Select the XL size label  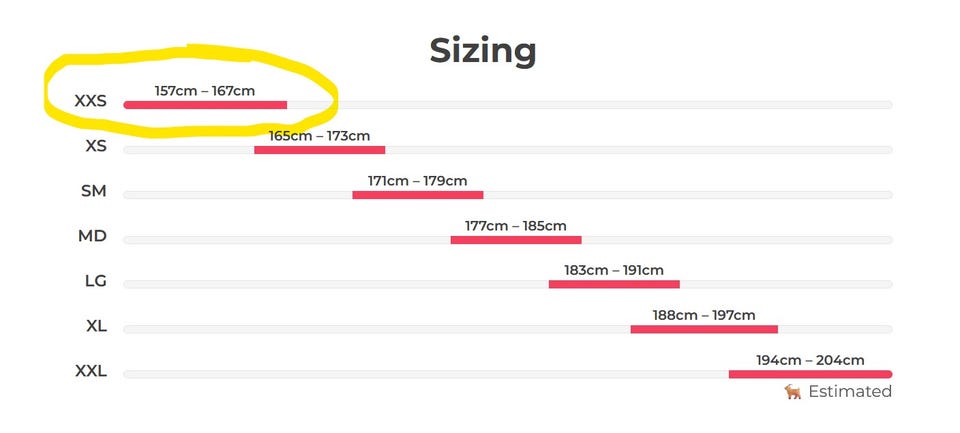(x=97, y=326)
